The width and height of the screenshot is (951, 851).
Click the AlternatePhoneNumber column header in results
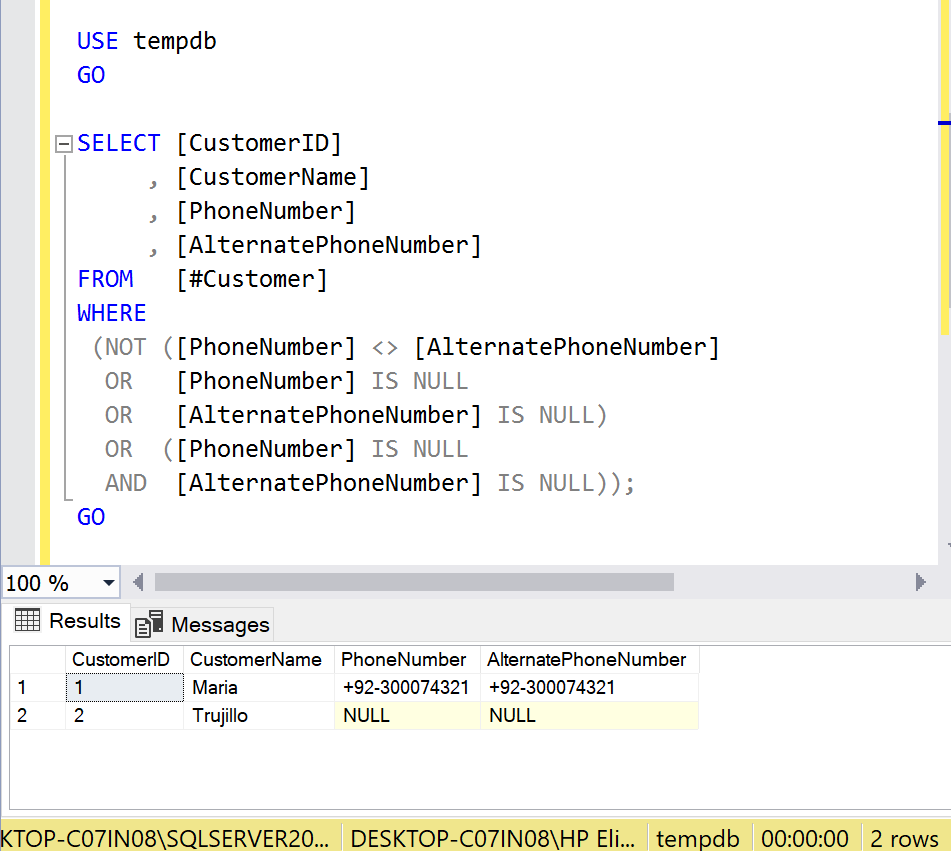coord(586,660)
